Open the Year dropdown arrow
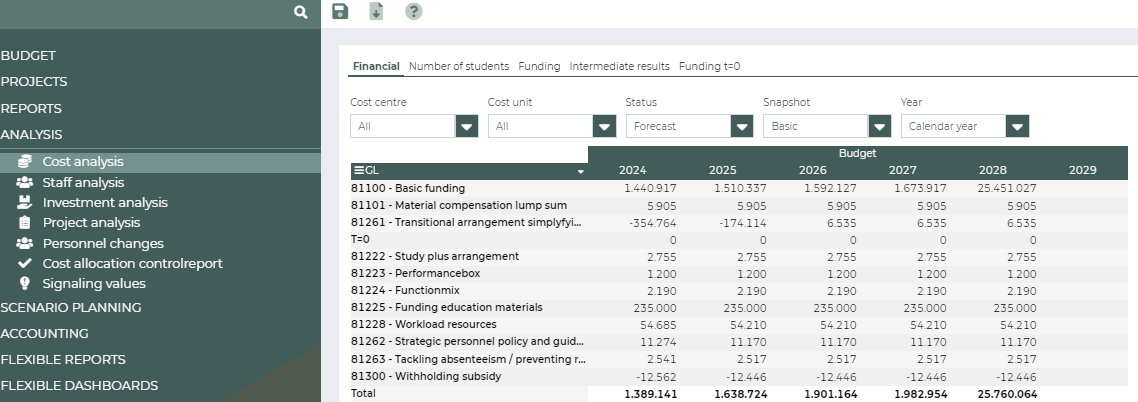1138x402 pixels. pyautogui.click(x=1018, y=126)
